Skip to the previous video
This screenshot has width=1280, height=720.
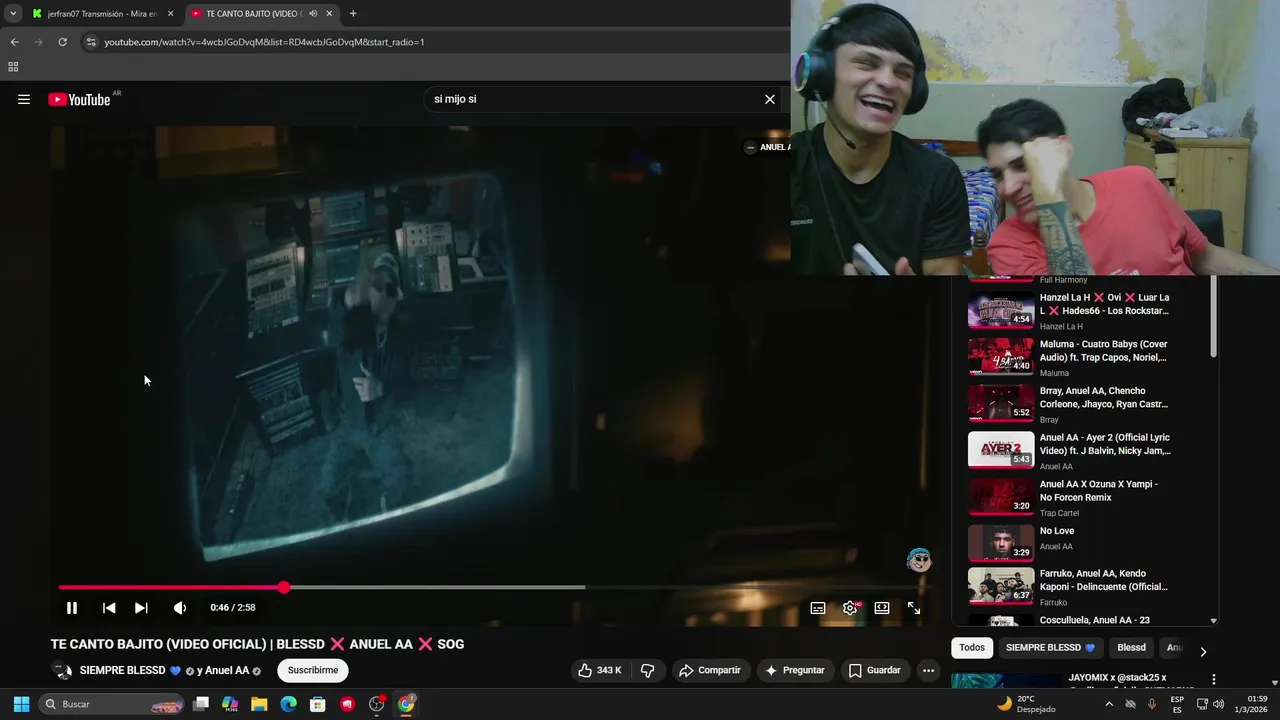click(x=109, y=608)
